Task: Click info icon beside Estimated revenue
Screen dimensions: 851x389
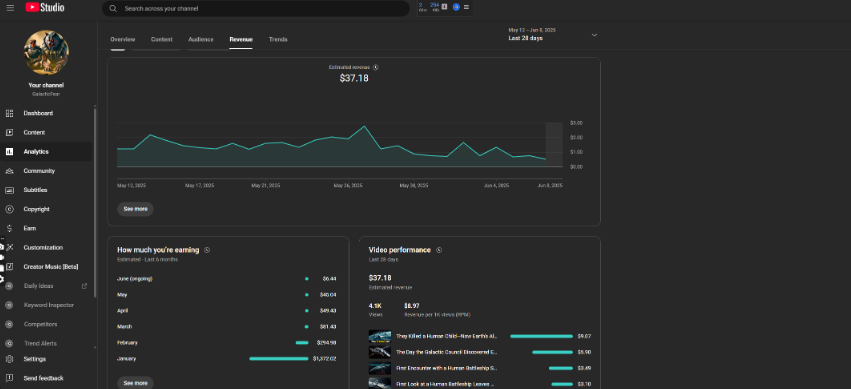Action: tap(376, 67)
